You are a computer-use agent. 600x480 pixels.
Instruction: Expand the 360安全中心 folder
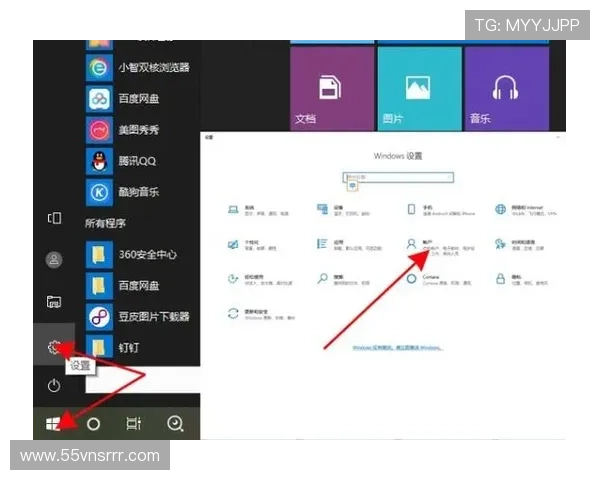click(132, 255)
